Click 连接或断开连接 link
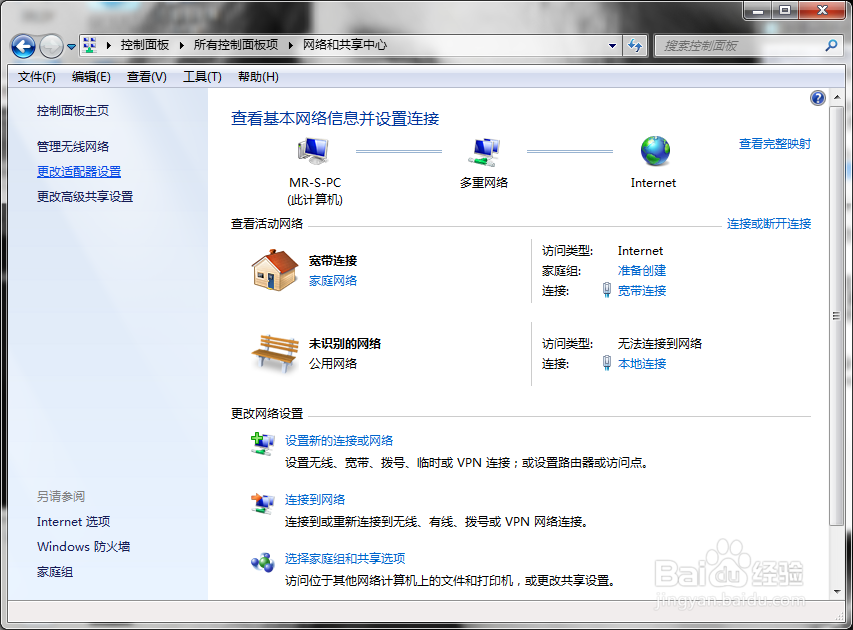This screenshot has height=630, width=853. (x=769, y=224)
